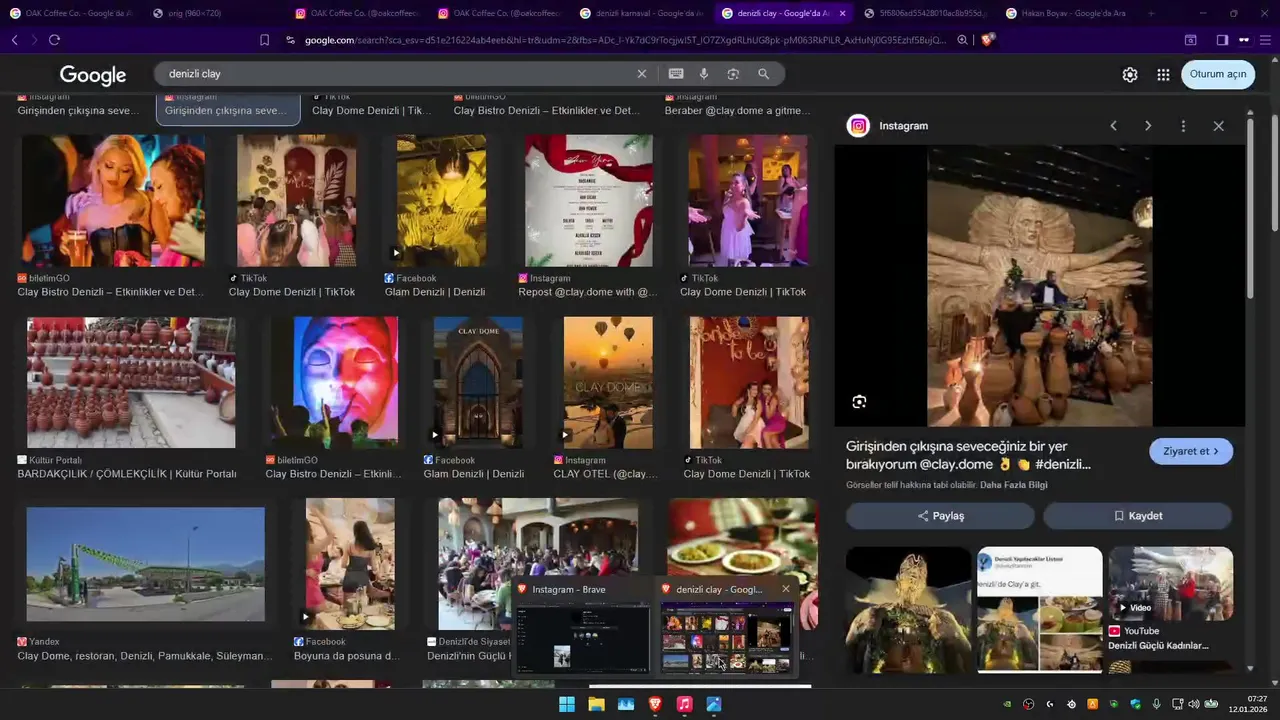Image resolution: width=1280 pixels, height=720 pixels.
Task: Open the address bar zoom magnifier
Action: [962, 40]
